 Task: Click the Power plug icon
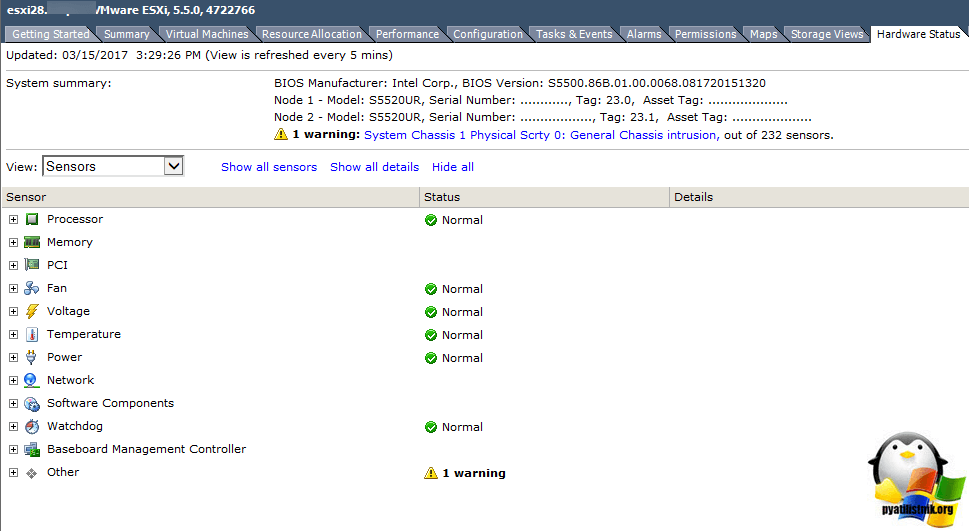(x=32, y=357)
